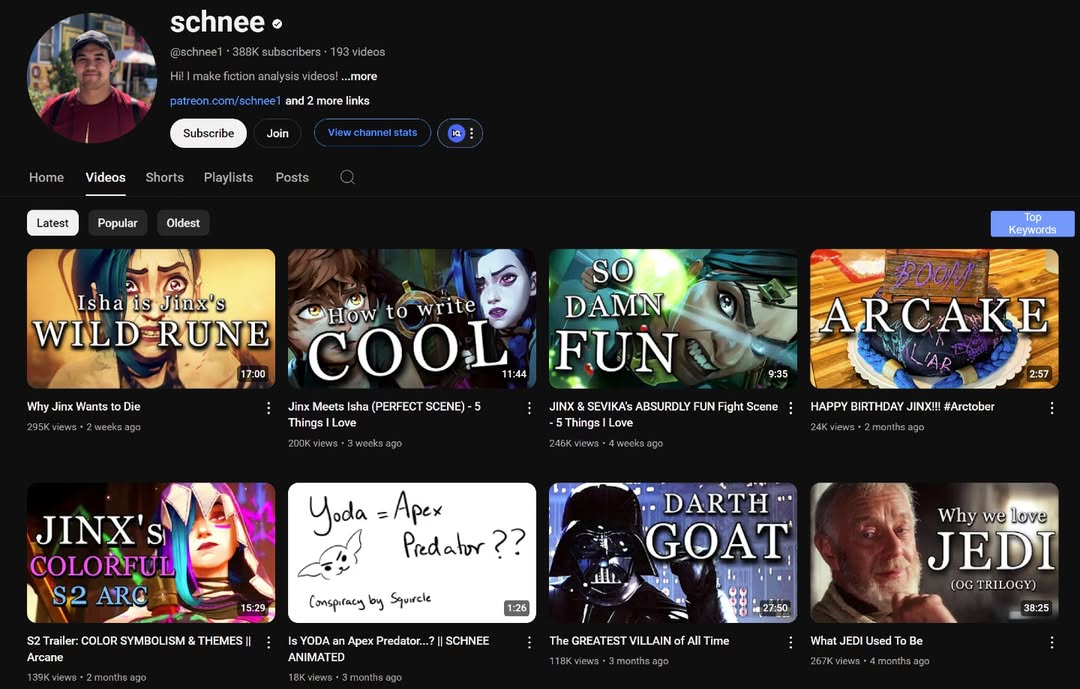Image resolution: width=1080 pixels, height=689 pixels.
Task: Open title 'Jinx Meets Isha (PERFECT SCENE)'
Action: [x=384, y=414]
